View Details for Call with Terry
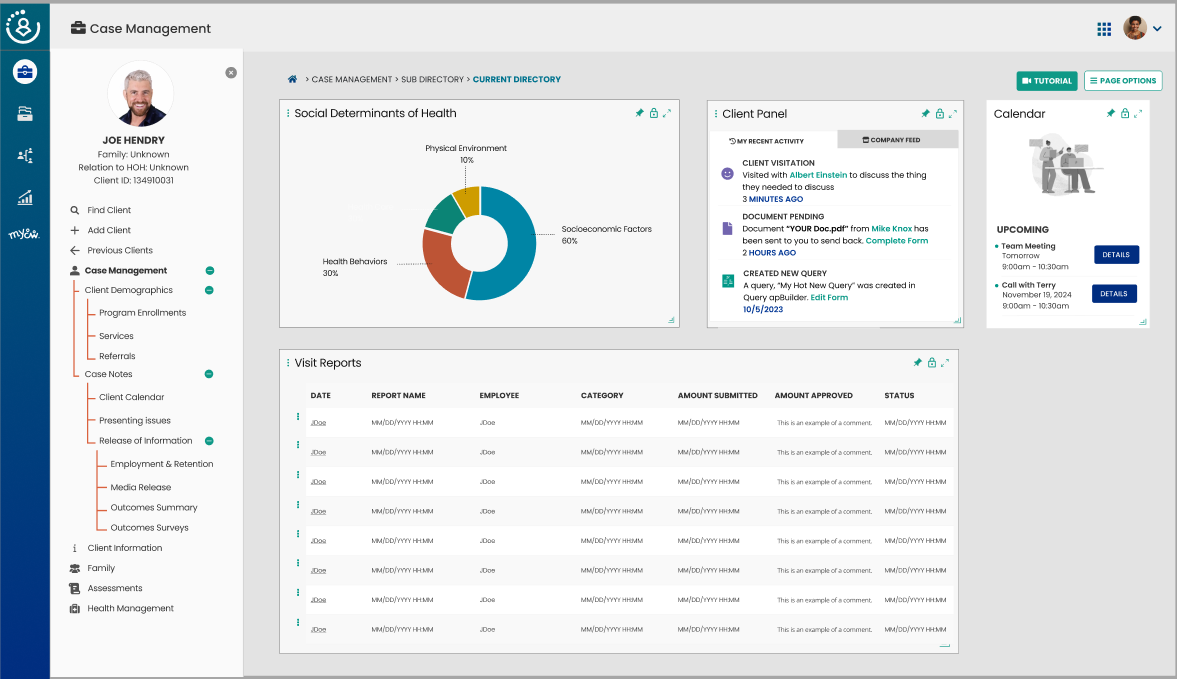The height and width of the screenshot is (679, 1177). point(1114,294)
